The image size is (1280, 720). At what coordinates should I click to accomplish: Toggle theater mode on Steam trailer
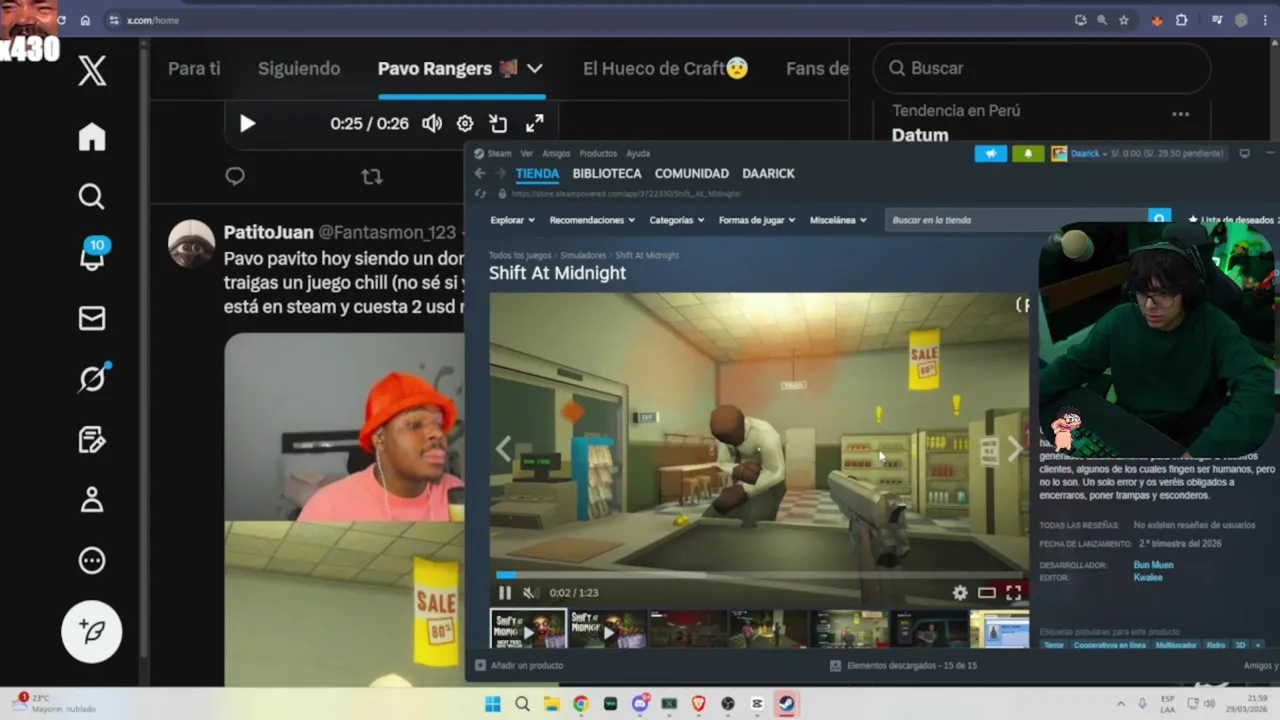point(987,593)
